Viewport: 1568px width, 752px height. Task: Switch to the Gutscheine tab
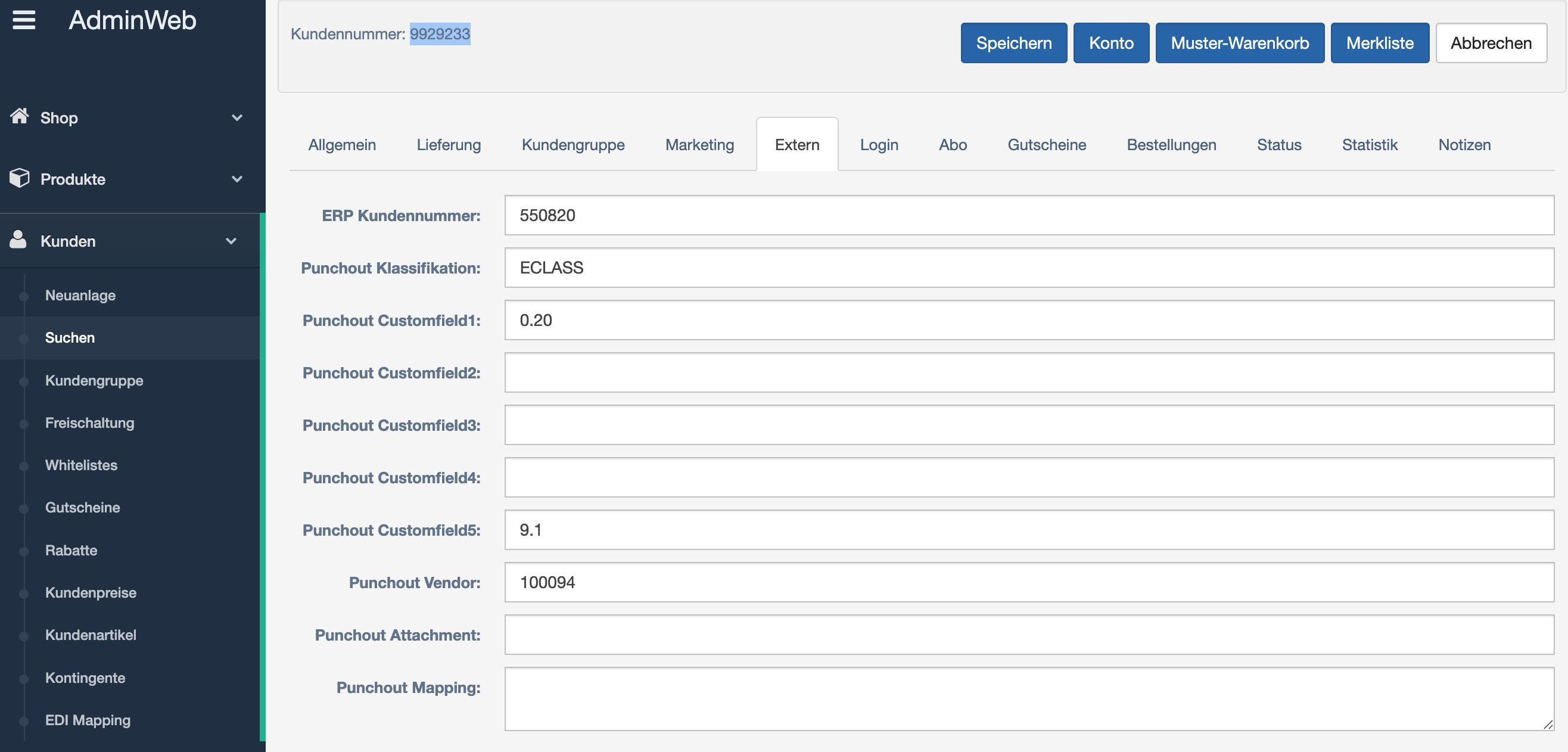point(1046,145)
